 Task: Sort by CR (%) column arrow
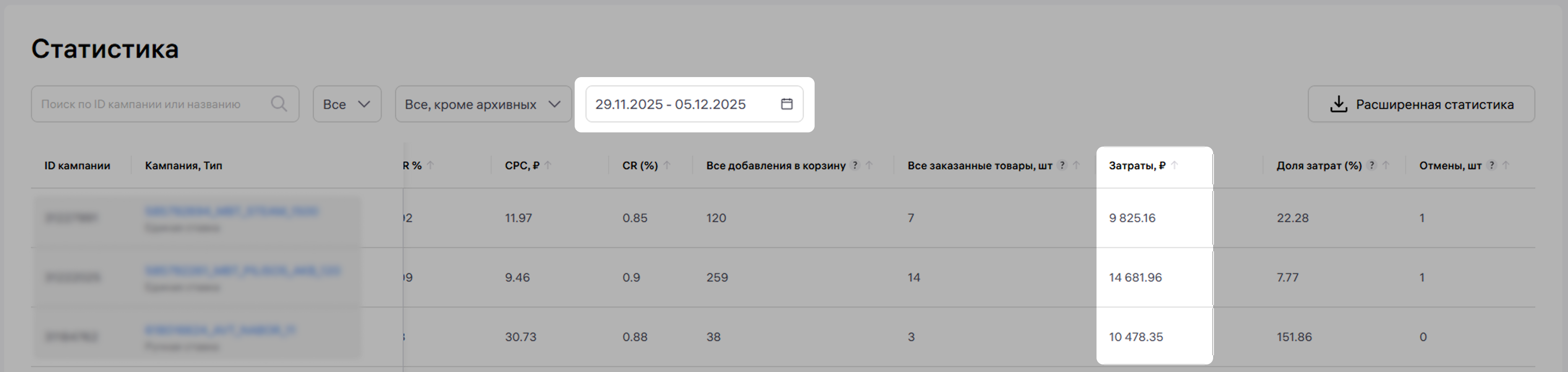667,165
